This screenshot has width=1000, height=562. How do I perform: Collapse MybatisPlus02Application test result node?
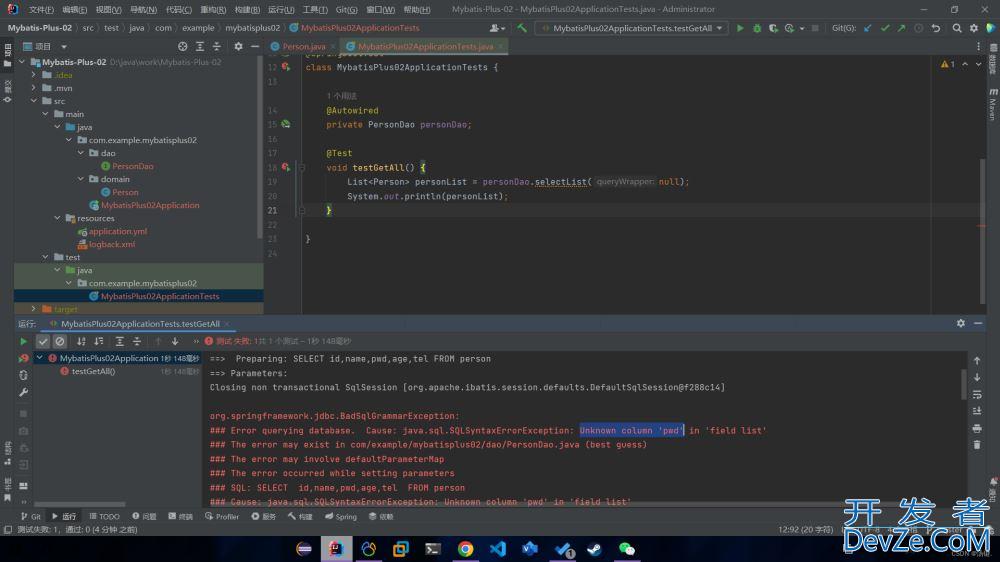pyautogui.click(x=40, y=358)
